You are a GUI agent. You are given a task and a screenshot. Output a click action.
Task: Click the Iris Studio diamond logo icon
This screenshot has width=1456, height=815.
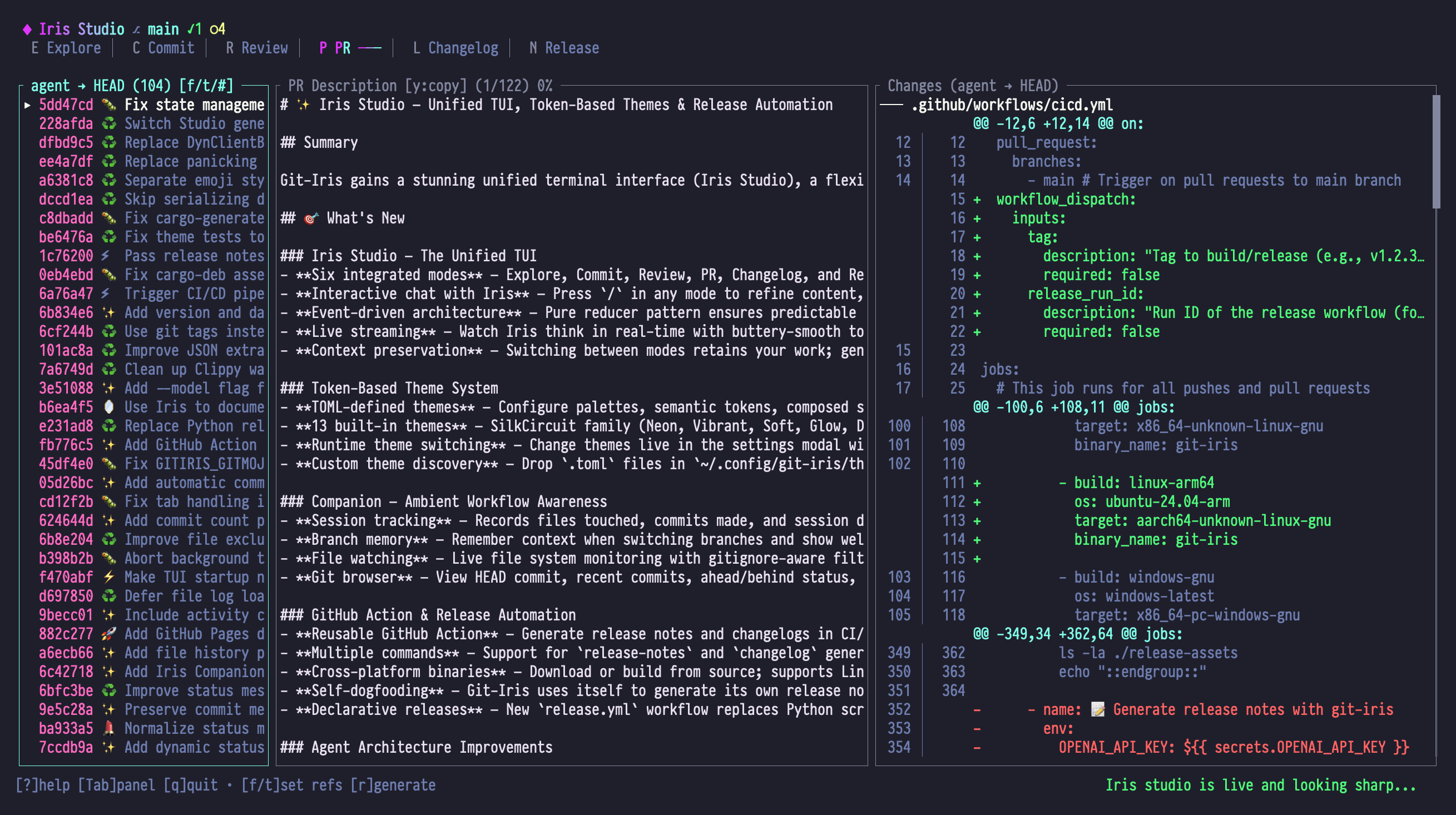tap(27, 29)
